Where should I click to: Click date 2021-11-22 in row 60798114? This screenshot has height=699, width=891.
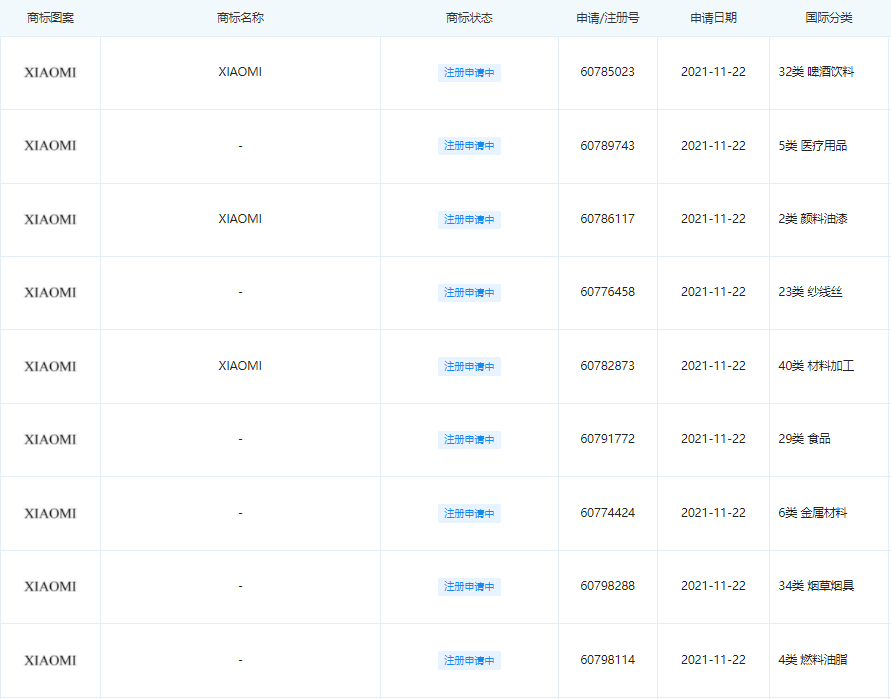pyautogui.click(x=714, y=660)
